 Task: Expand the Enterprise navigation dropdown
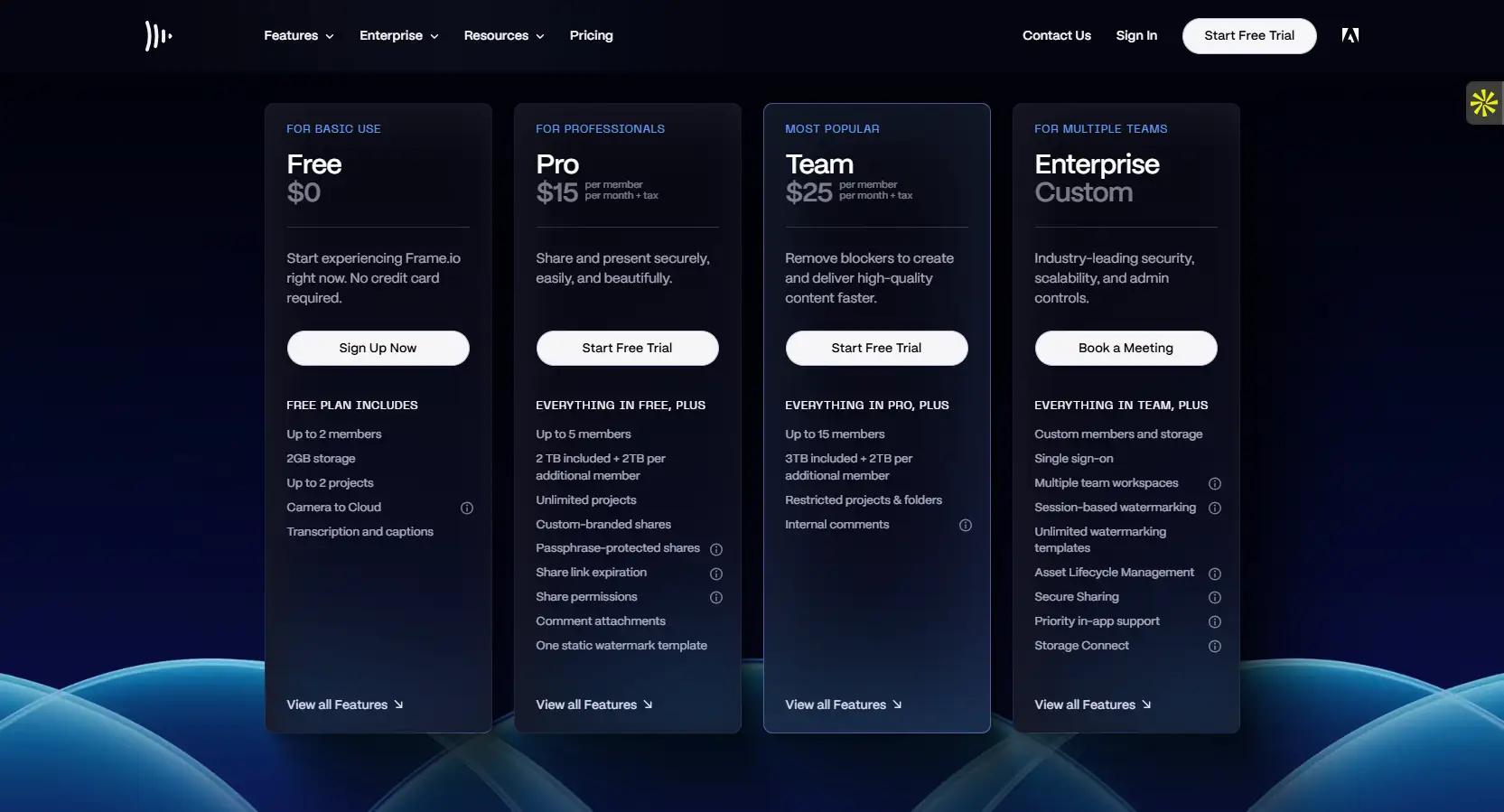point(398,36)
